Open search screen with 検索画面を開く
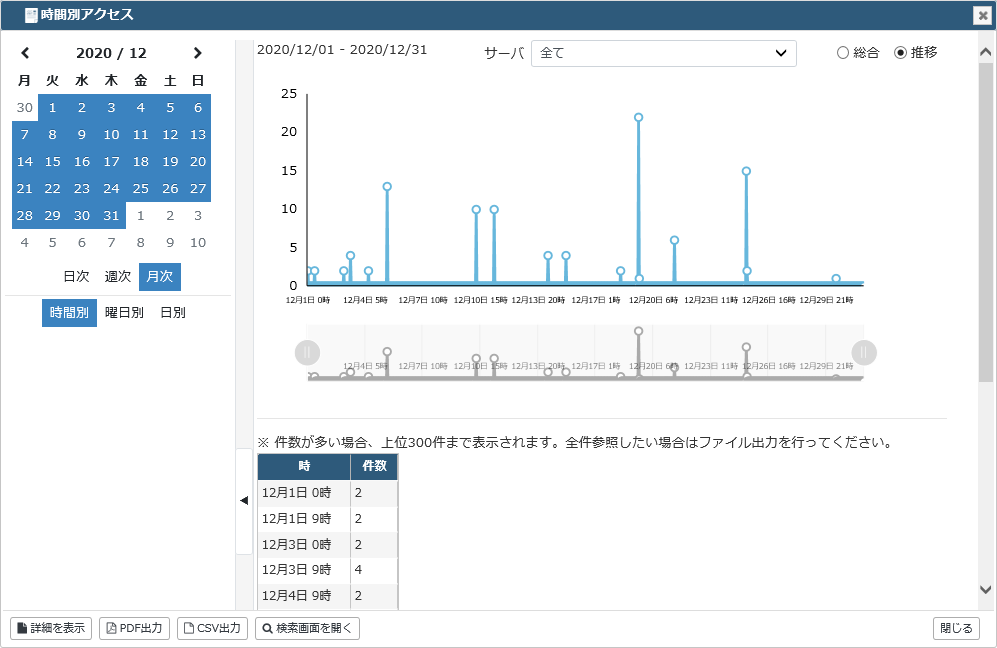Viewport: 997px width, 648px height. [307, 628]
